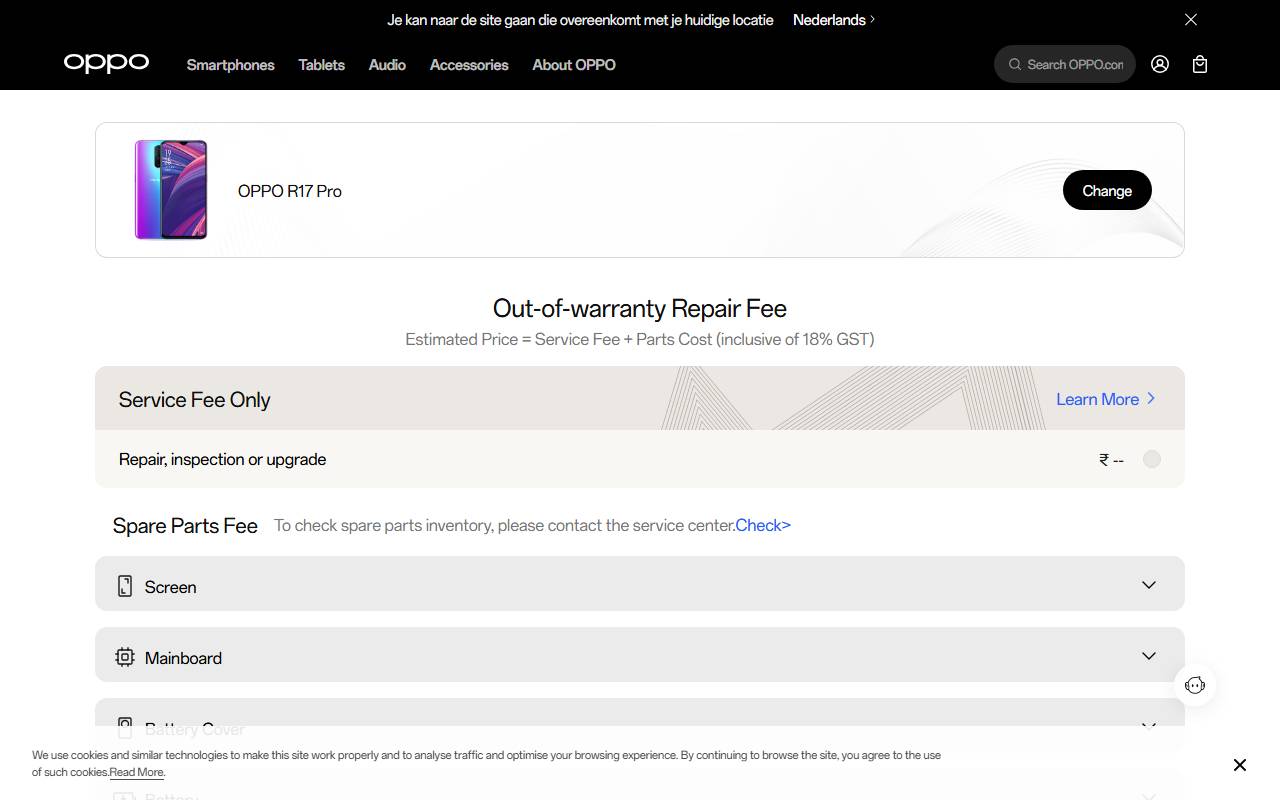The image size is (1280, 800).
Task: Expand the Mainboard spare parts section
Action: pyautogui.click(x=1148, y=656)
